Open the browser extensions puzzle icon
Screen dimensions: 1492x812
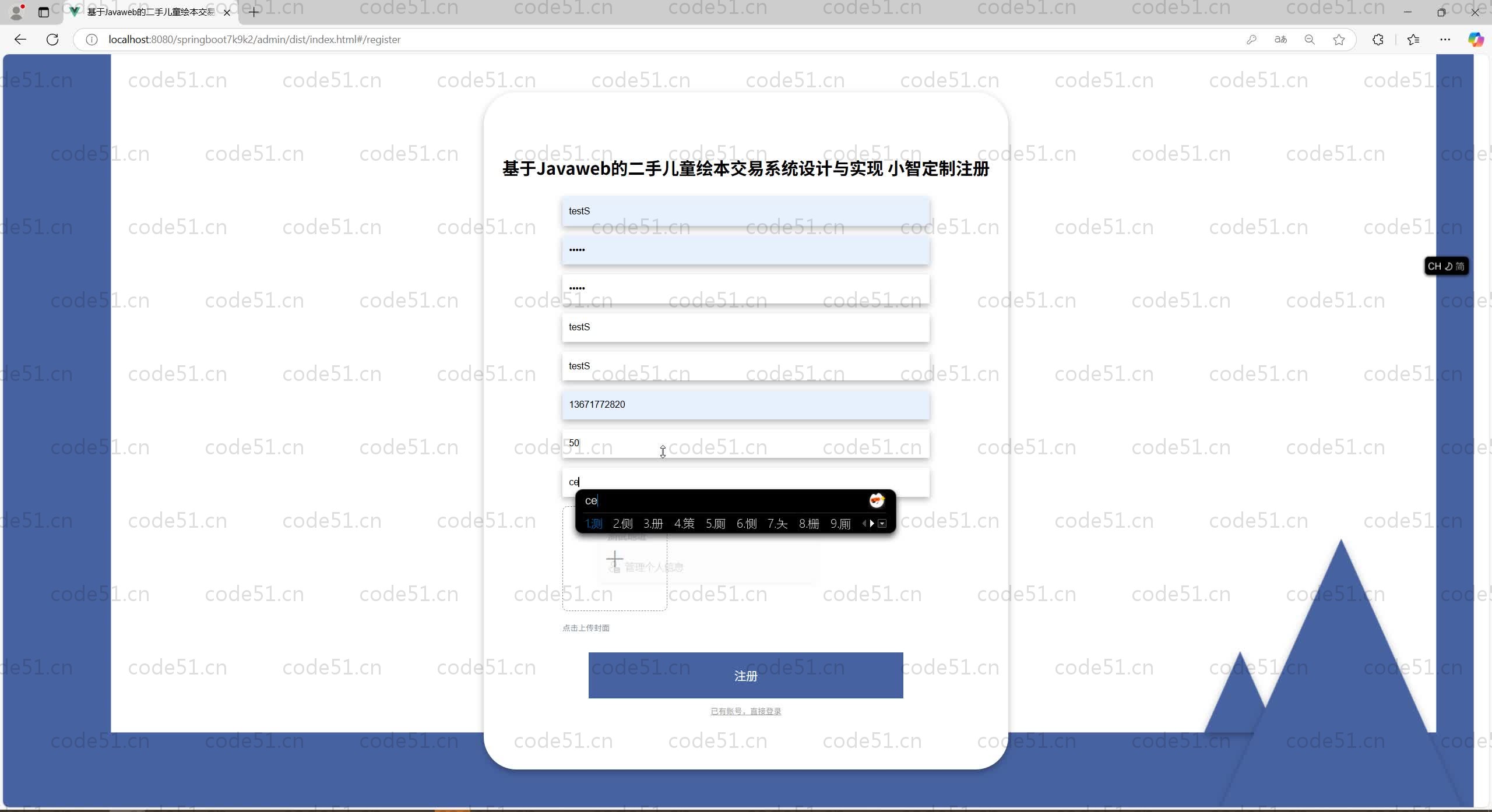[x=1378, y=40]
